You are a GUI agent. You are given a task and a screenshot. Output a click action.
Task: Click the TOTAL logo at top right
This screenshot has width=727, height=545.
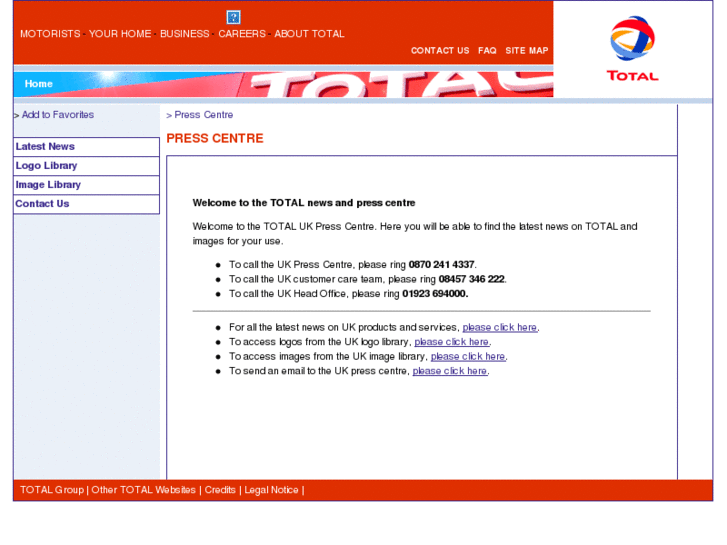coord(632,49)
